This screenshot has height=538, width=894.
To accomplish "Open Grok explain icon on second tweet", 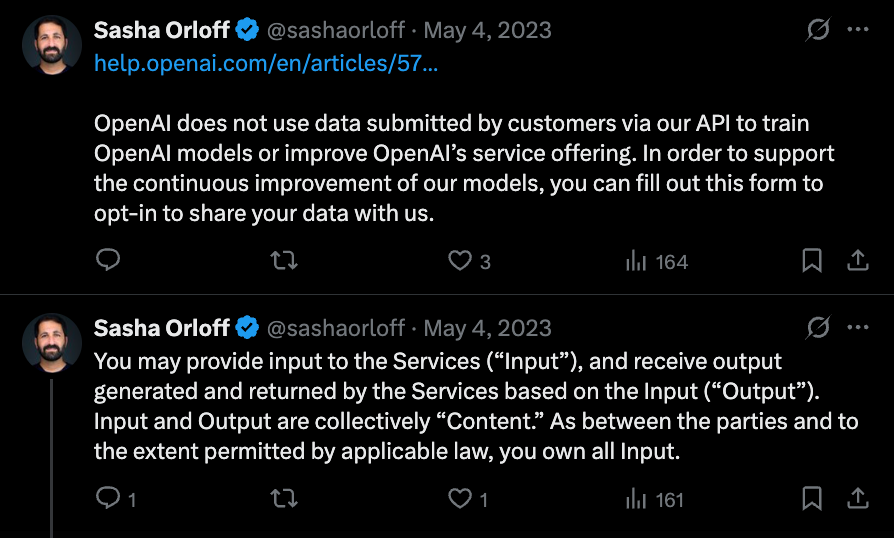I will 818,327.
